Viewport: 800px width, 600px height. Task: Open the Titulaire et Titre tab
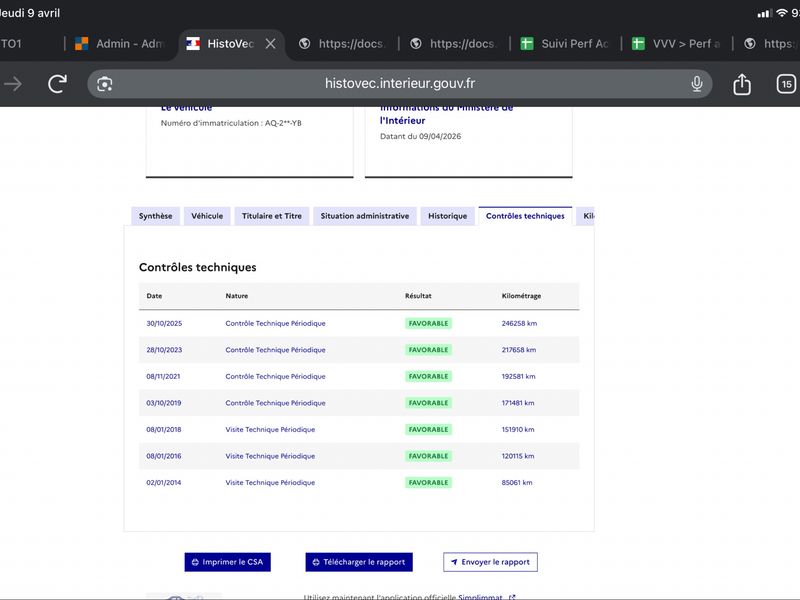click(x=272, y=216)
